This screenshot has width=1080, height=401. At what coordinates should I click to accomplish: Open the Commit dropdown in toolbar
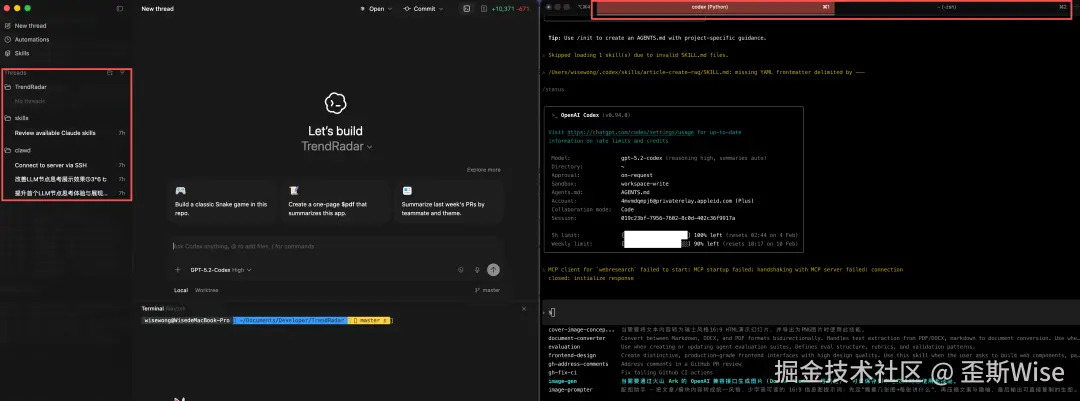pyautogui.click(x=423, y=9)
